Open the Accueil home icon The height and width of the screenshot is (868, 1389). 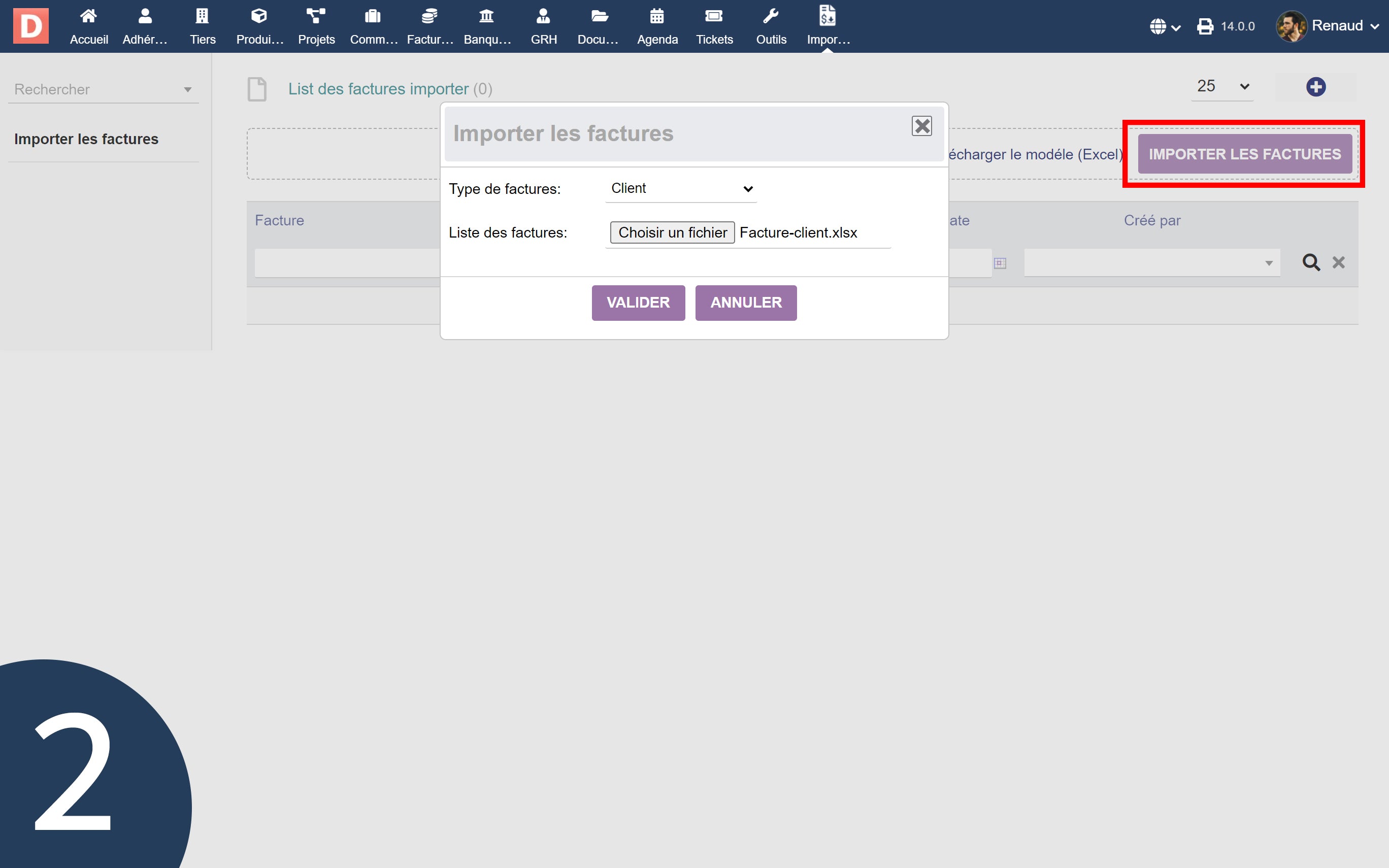point(88,17)
